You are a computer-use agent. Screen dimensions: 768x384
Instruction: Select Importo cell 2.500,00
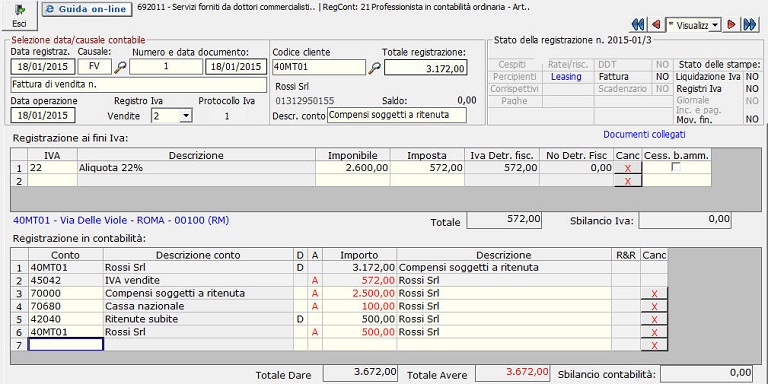click(360, 293)
